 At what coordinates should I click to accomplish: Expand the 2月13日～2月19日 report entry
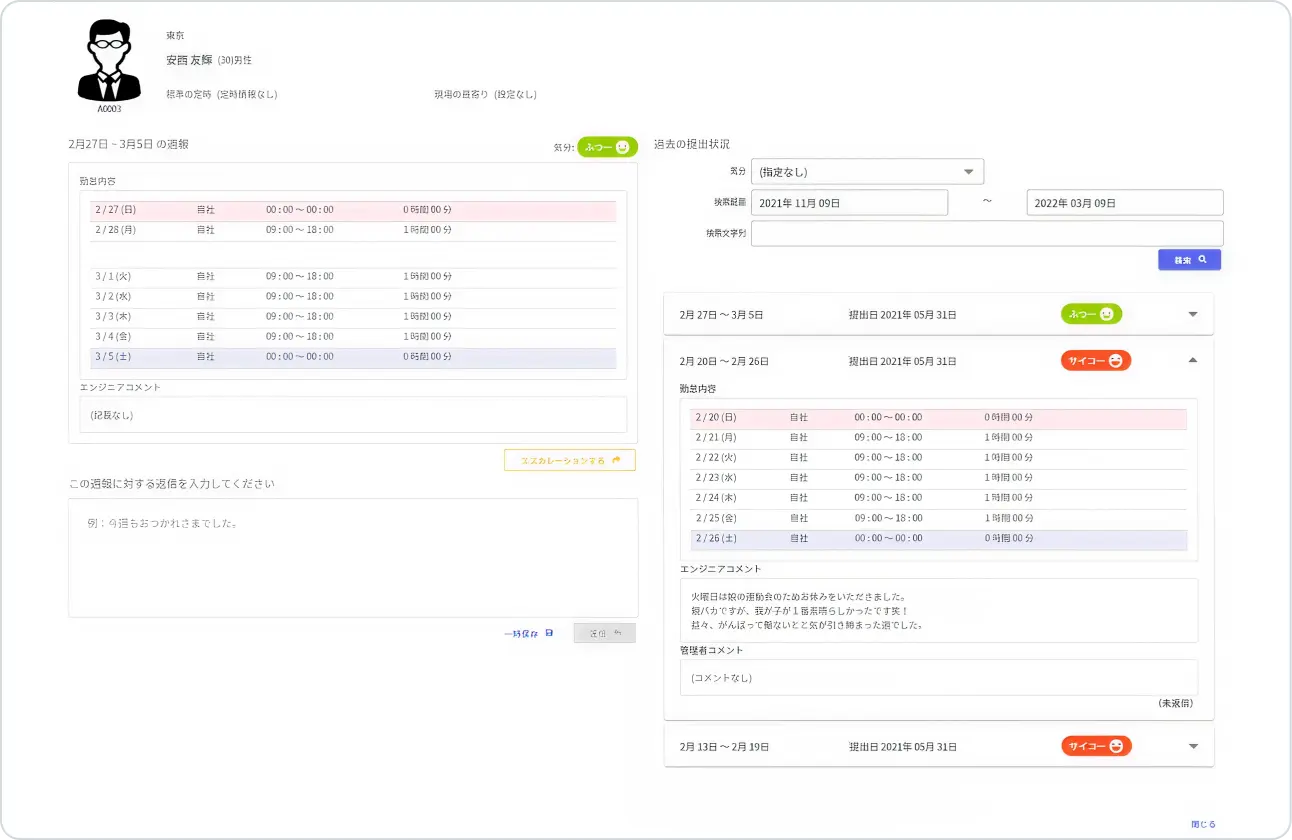pos(1192,745)
